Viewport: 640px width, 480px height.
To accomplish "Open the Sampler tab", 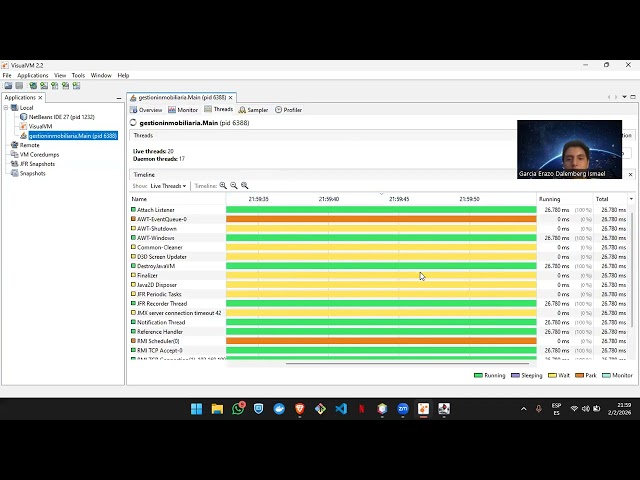I will [253, 110].
